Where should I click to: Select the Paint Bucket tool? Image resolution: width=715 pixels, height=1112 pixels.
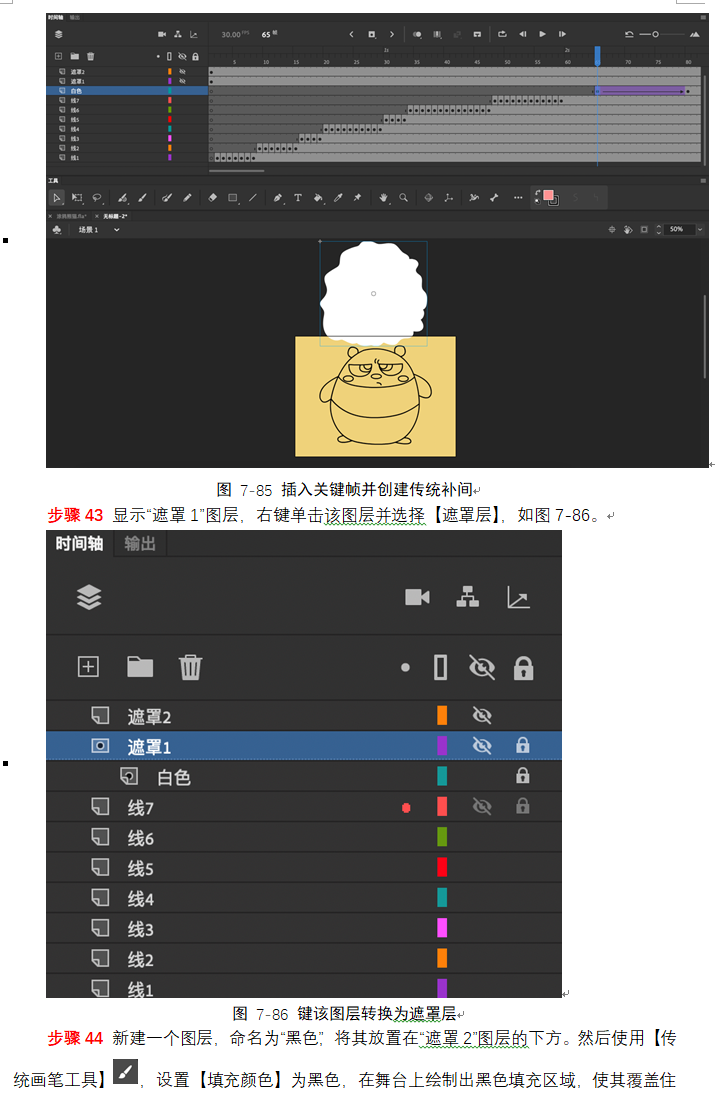[x=318, y=198]
